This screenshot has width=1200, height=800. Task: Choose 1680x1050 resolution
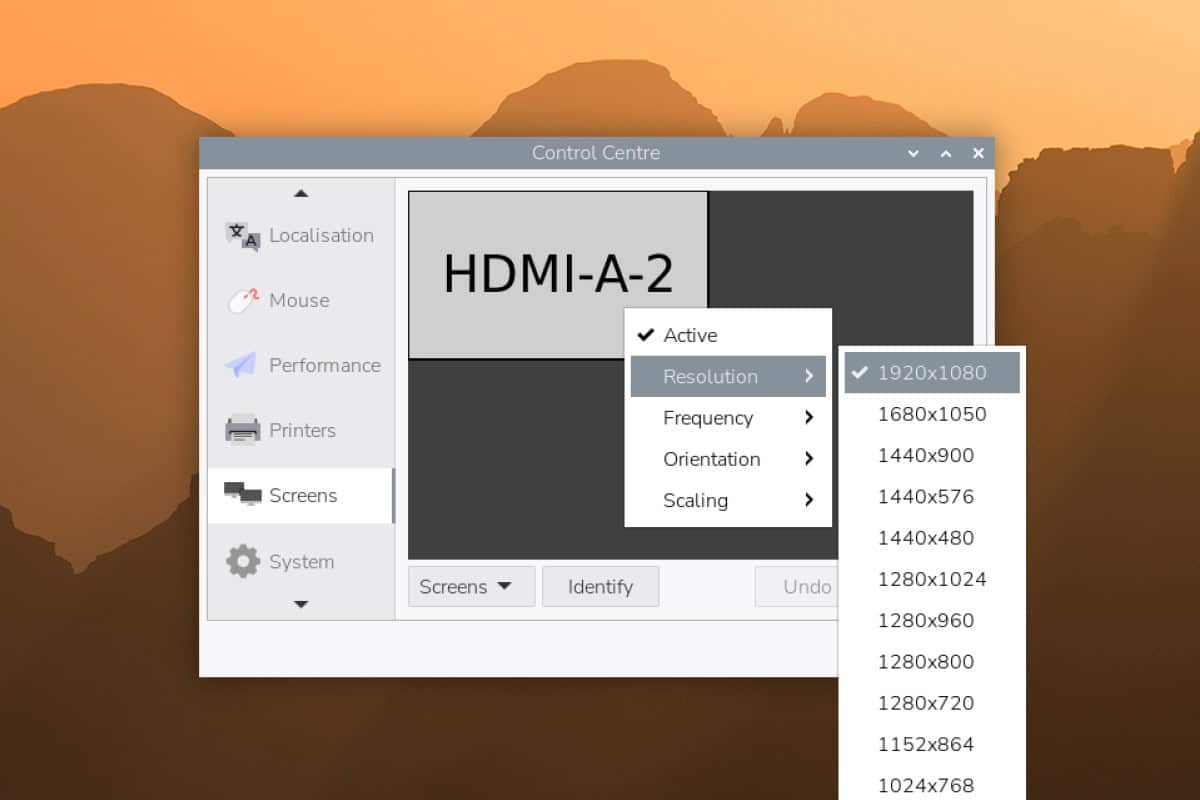[931, 414]
